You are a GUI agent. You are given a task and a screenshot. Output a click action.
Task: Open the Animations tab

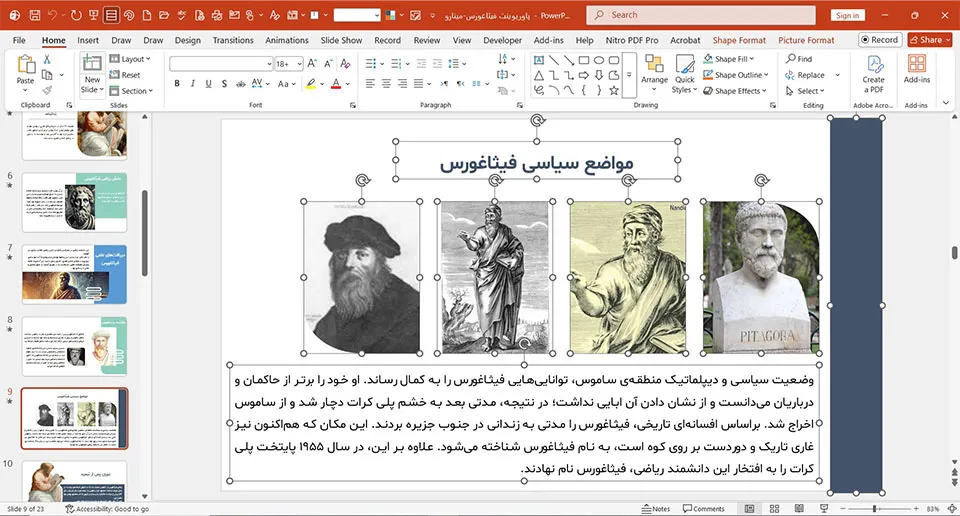[287, 40]
